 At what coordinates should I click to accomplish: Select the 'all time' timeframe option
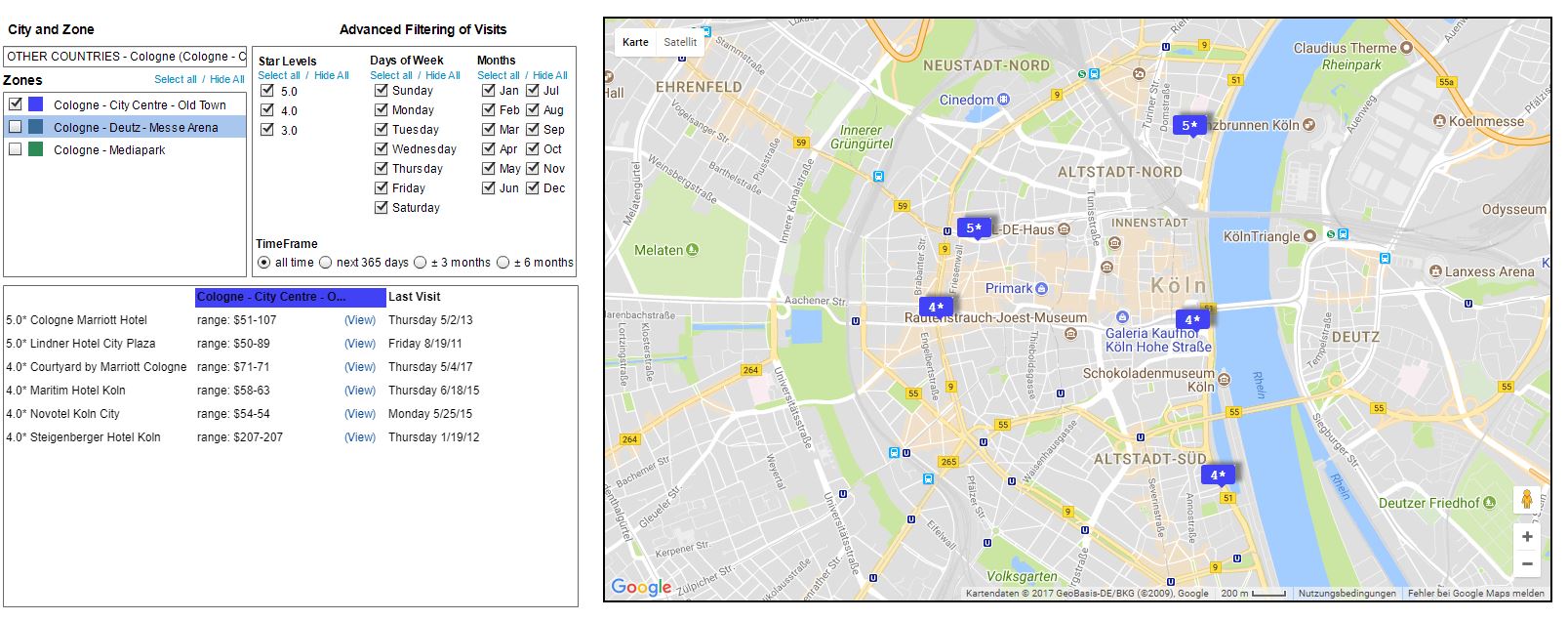(263, 263)
